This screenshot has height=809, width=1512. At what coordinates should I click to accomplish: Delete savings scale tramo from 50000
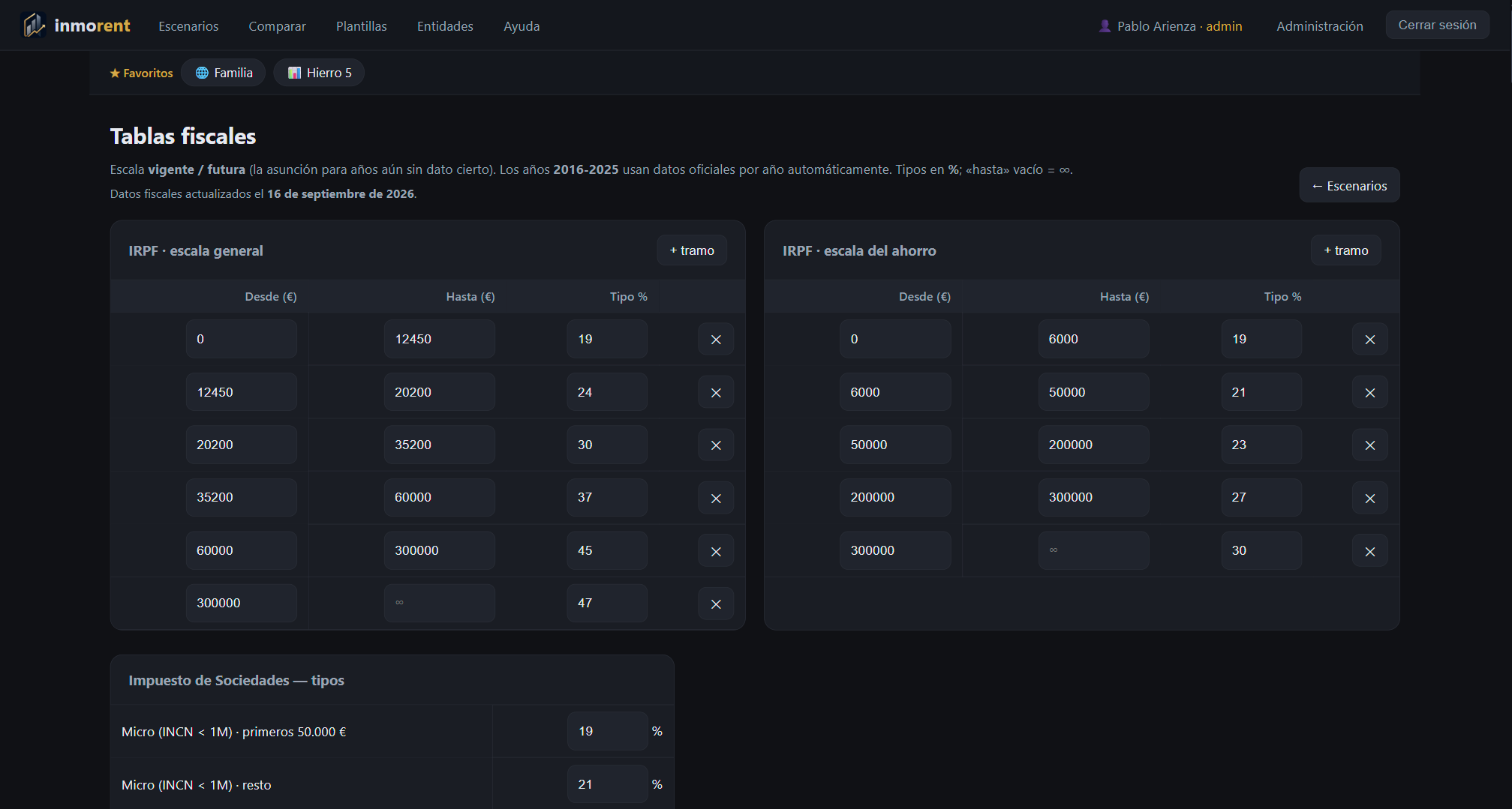click(1370, 445)
